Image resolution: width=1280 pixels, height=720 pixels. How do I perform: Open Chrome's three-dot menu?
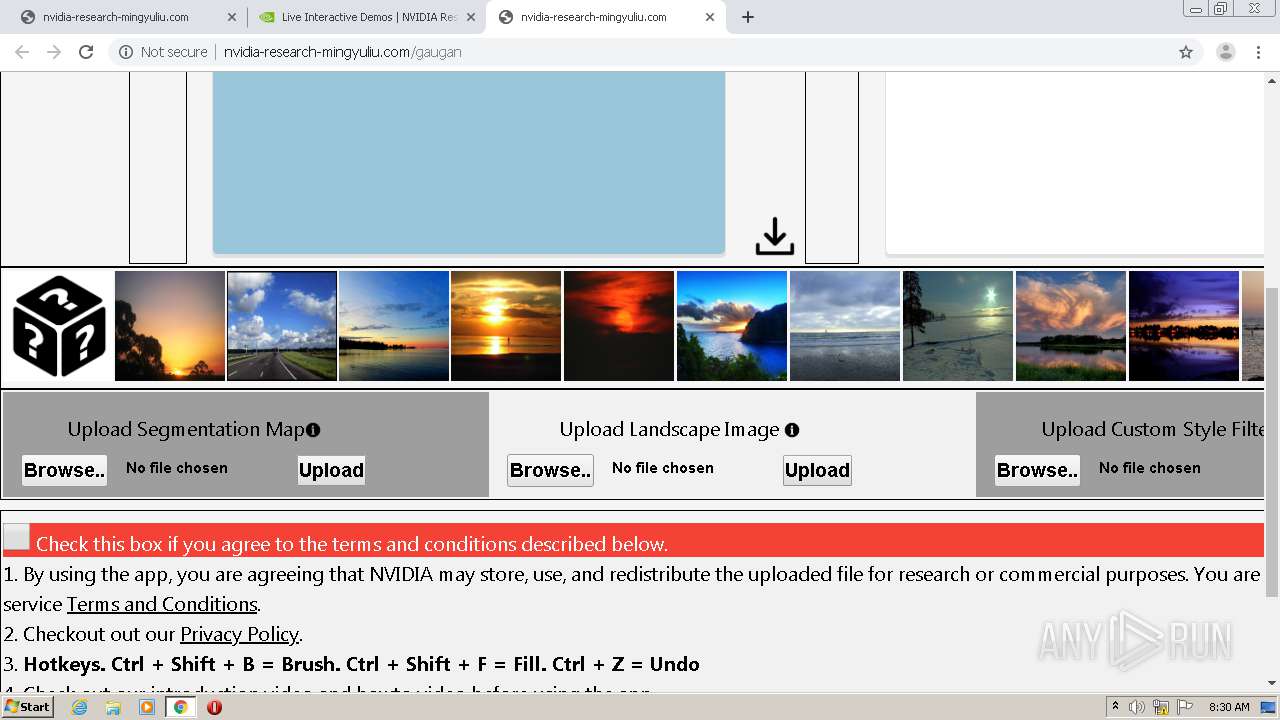coord(1258,52)
